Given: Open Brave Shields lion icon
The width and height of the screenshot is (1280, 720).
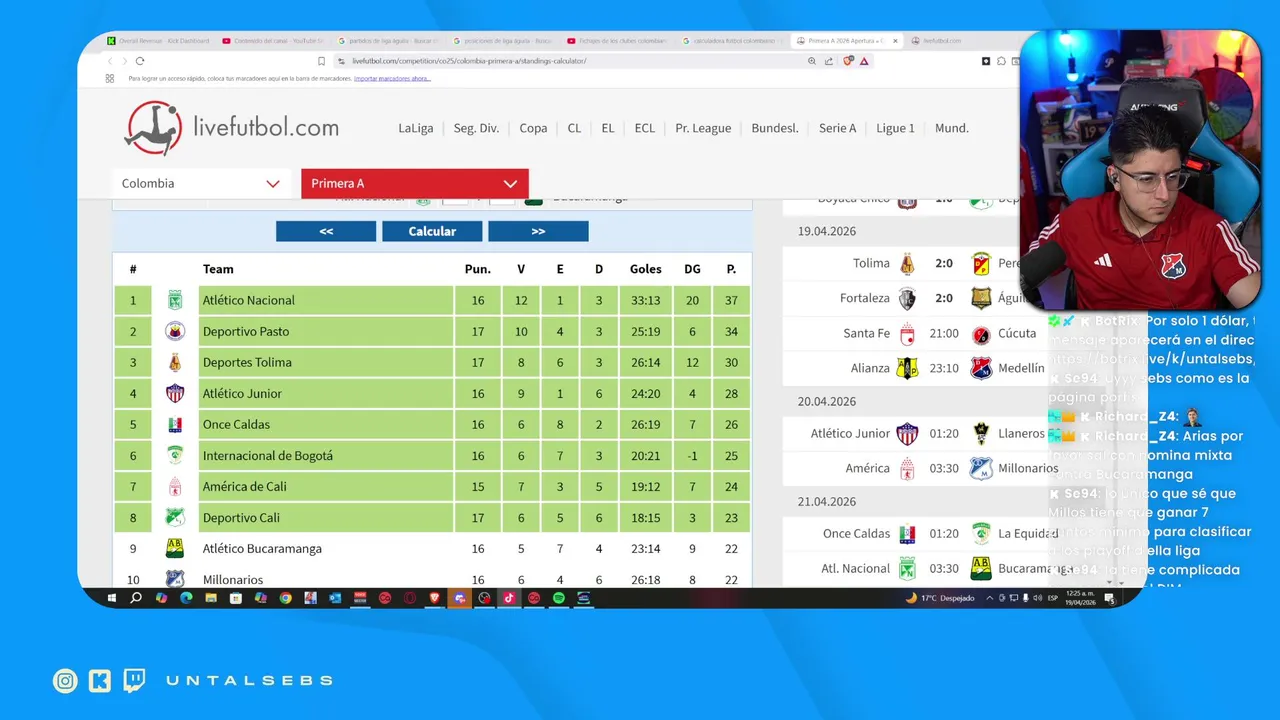Looking at the screenshot, I should (x=848, y=61).
